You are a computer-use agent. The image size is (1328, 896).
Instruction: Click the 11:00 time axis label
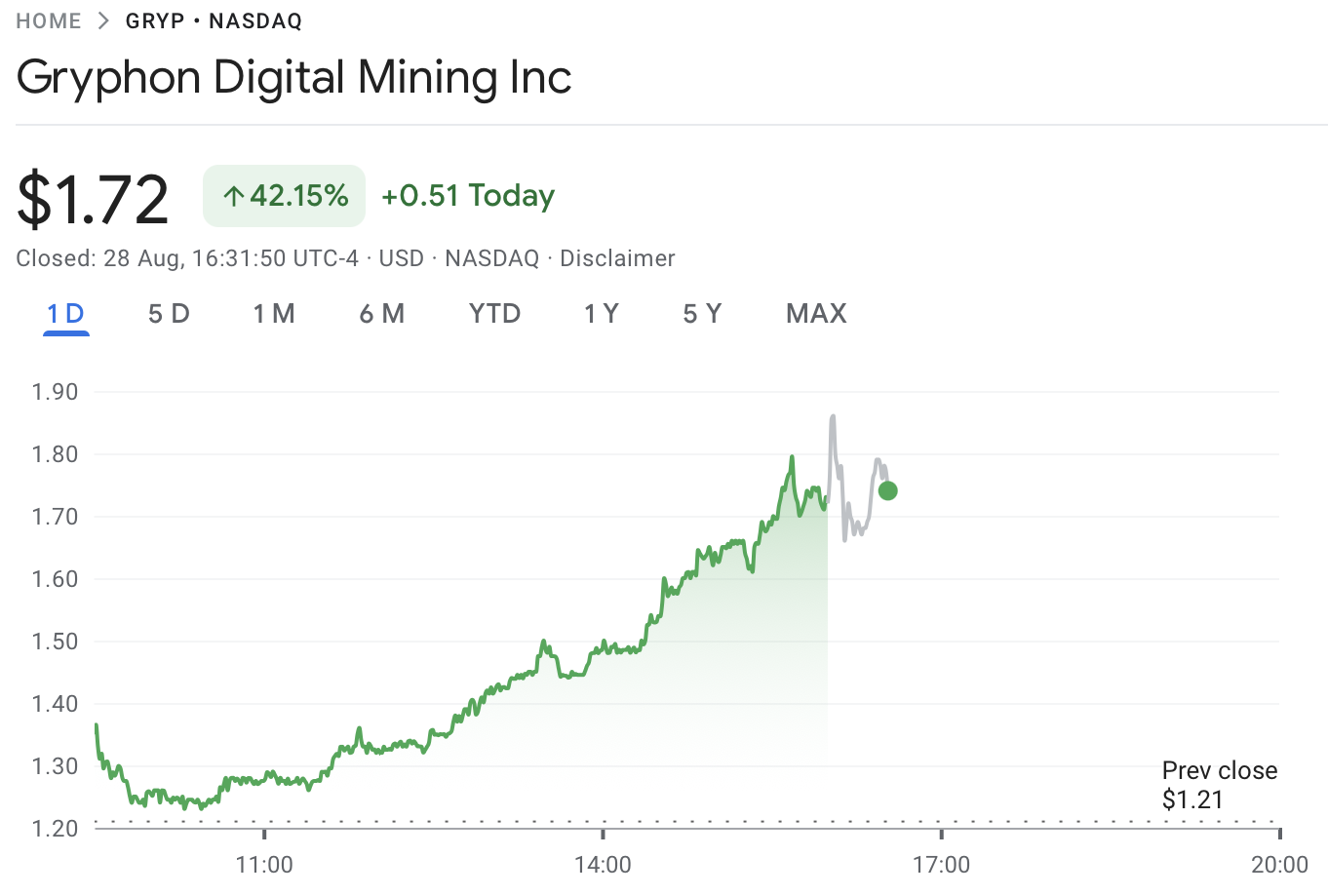pyautogui.click(x=264, y=865)
